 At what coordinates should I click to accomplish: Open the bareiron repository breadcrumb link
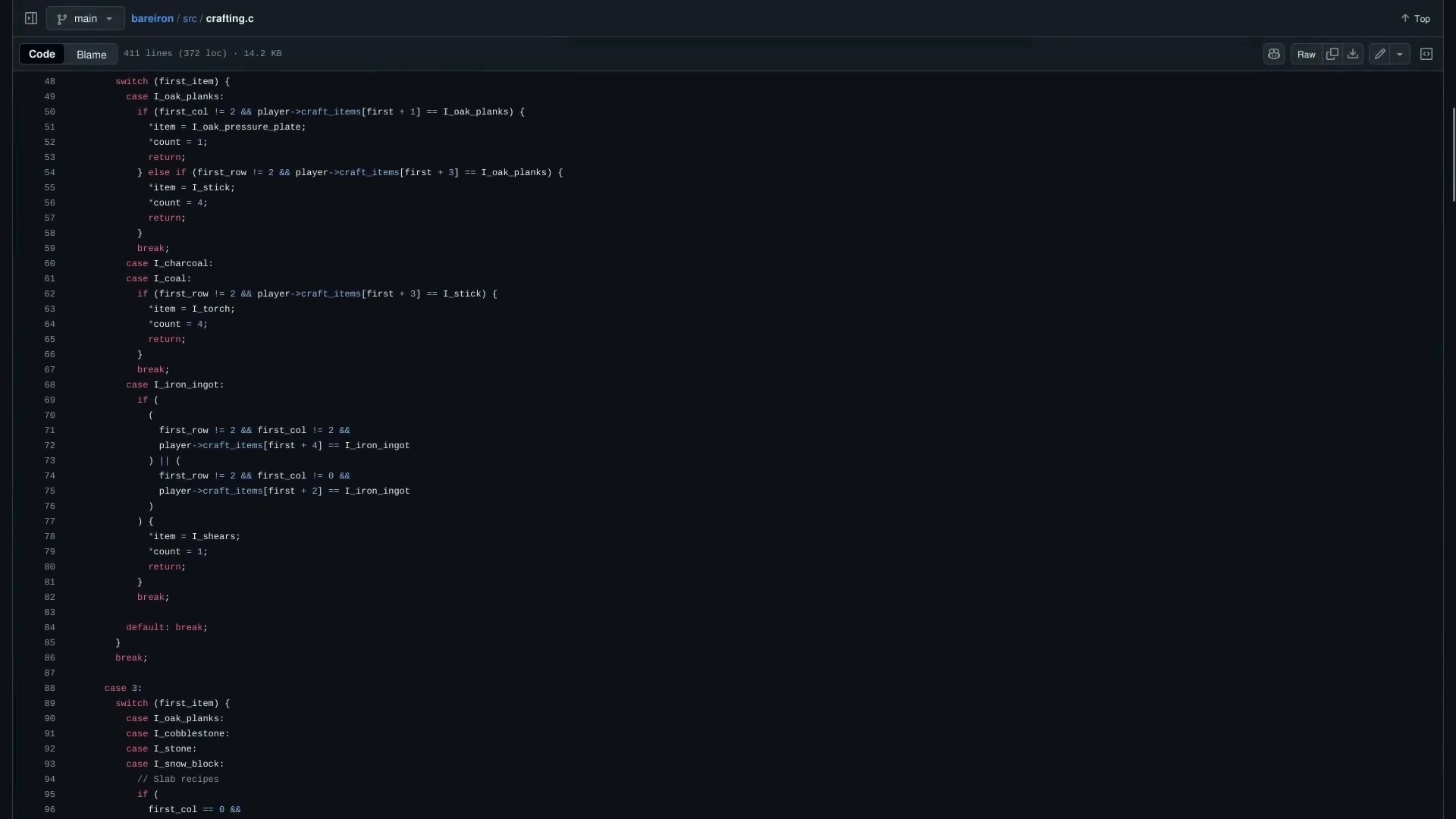click(x=152, y=18)
